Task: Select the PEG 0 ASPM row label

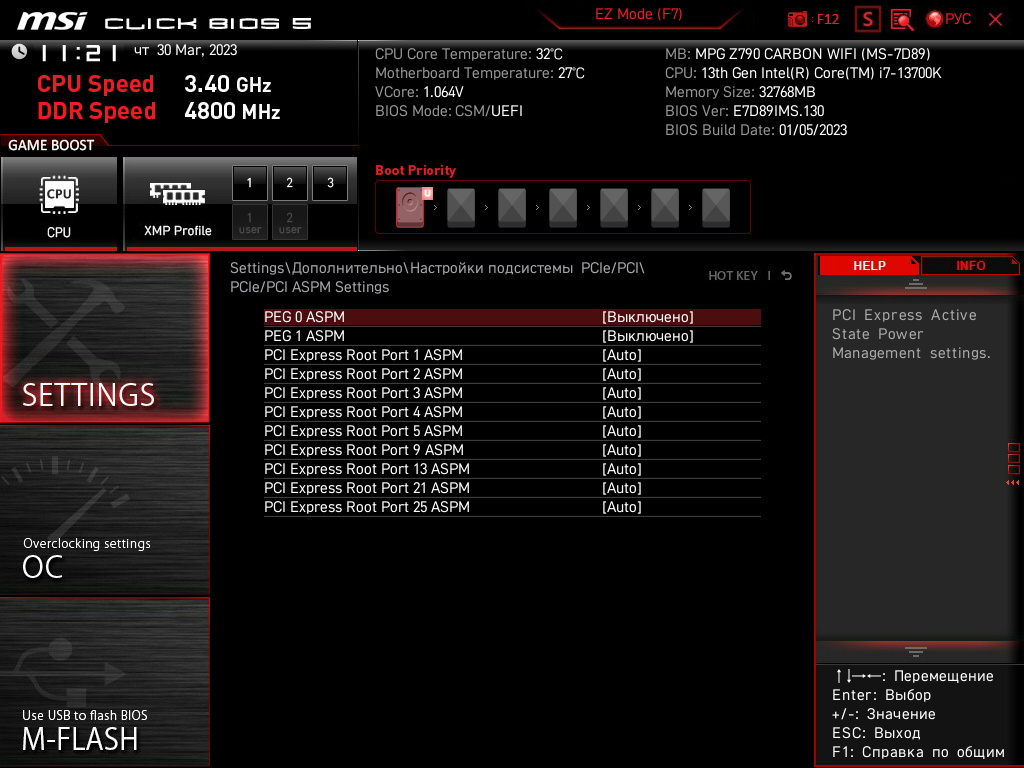Action: (x=304, y=317)
